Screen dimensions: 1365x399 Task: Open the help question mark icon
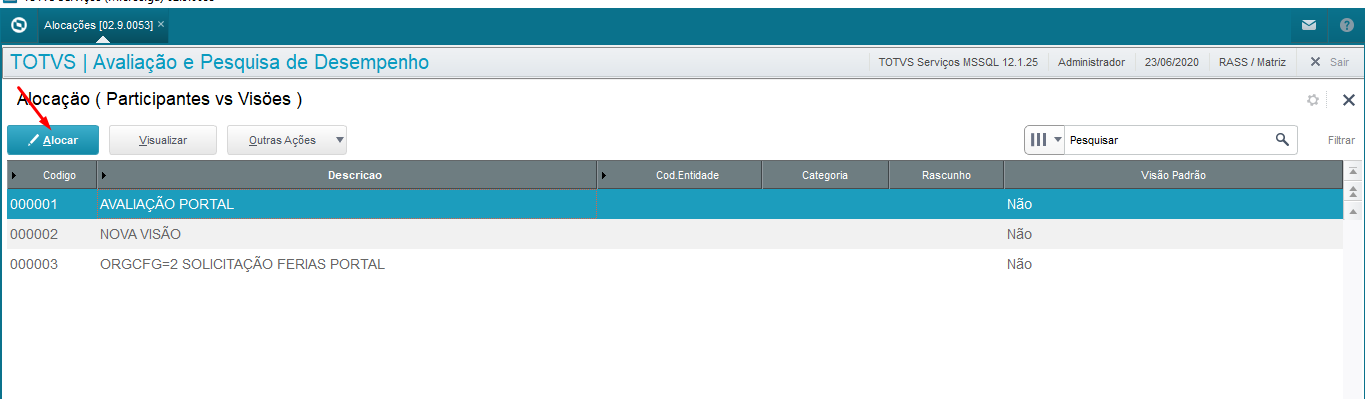pyautogui.click(x=1346, y=25)
